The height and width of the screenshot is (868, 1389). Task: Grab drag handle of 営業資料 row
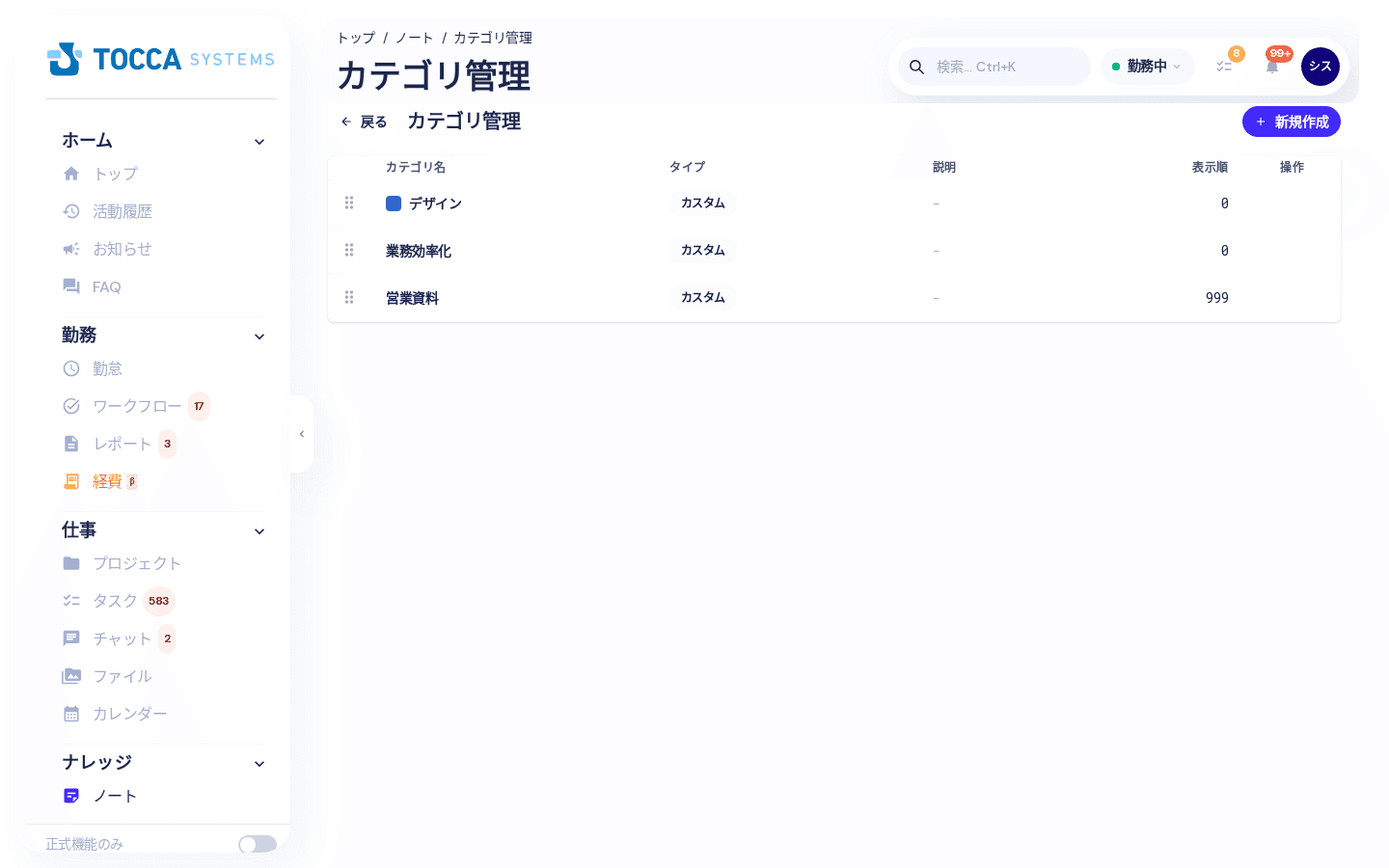[349, 297]
